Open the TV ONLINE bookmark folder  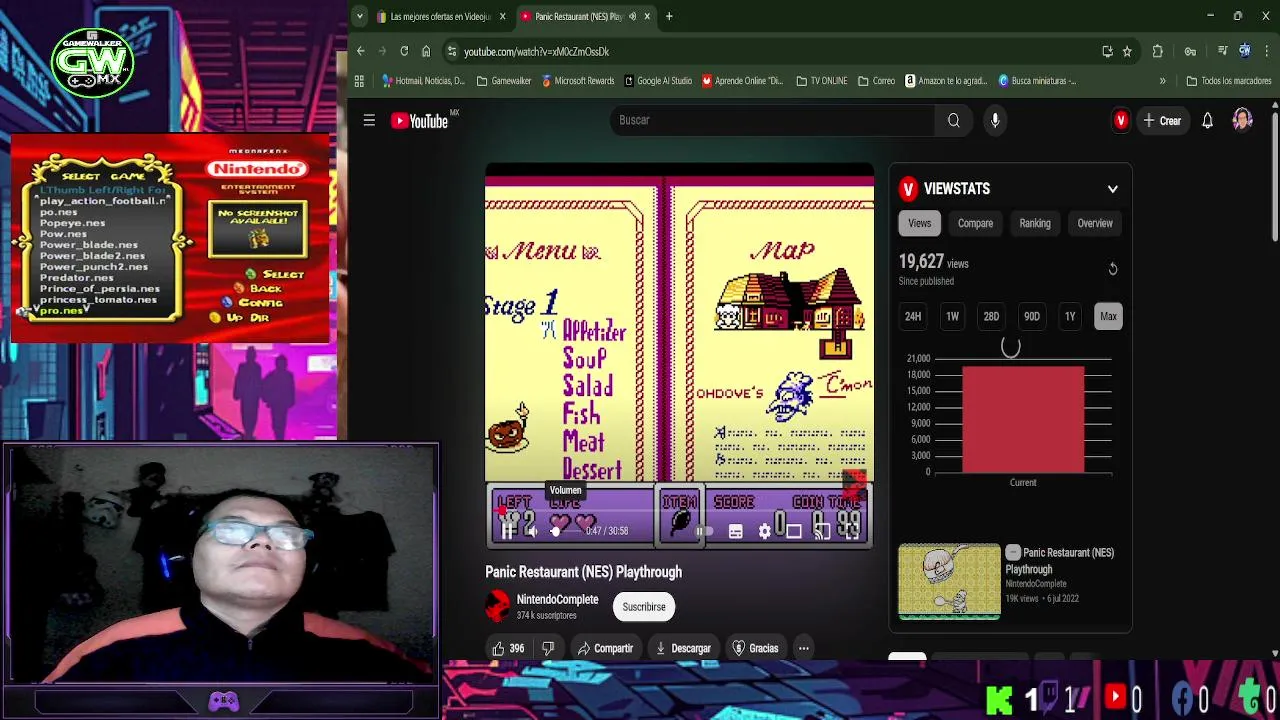click(821, 81)
